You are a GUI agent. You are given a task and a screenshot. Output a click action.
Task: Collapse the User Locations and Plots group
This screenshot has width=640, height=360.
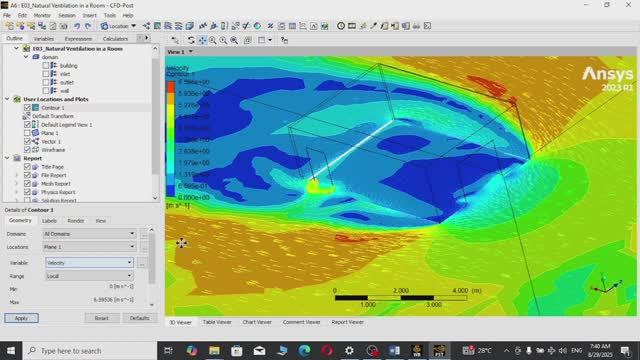7,99
